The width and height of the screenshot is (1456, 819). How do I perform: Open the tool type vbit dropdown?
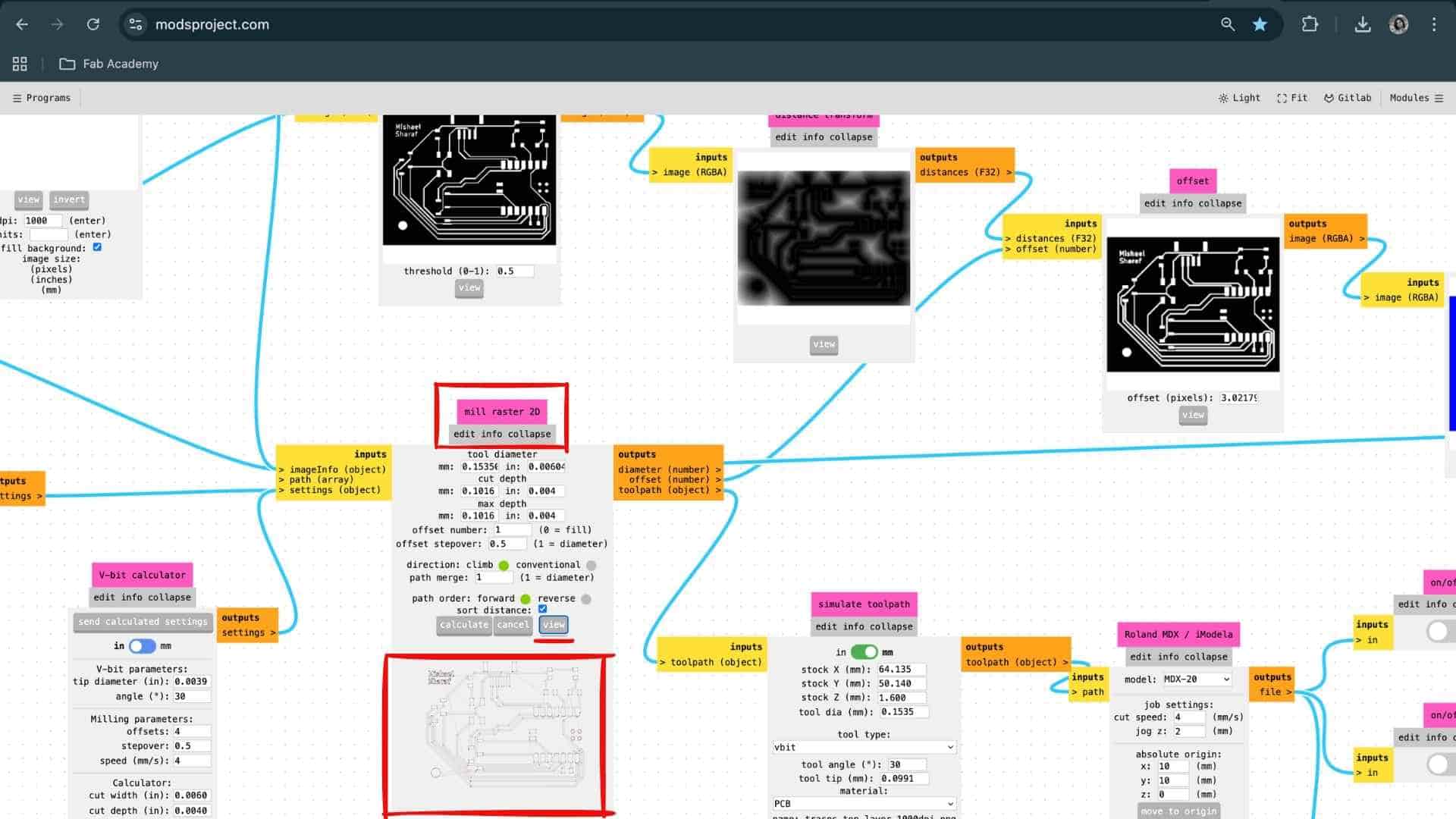tap(863, 747)
